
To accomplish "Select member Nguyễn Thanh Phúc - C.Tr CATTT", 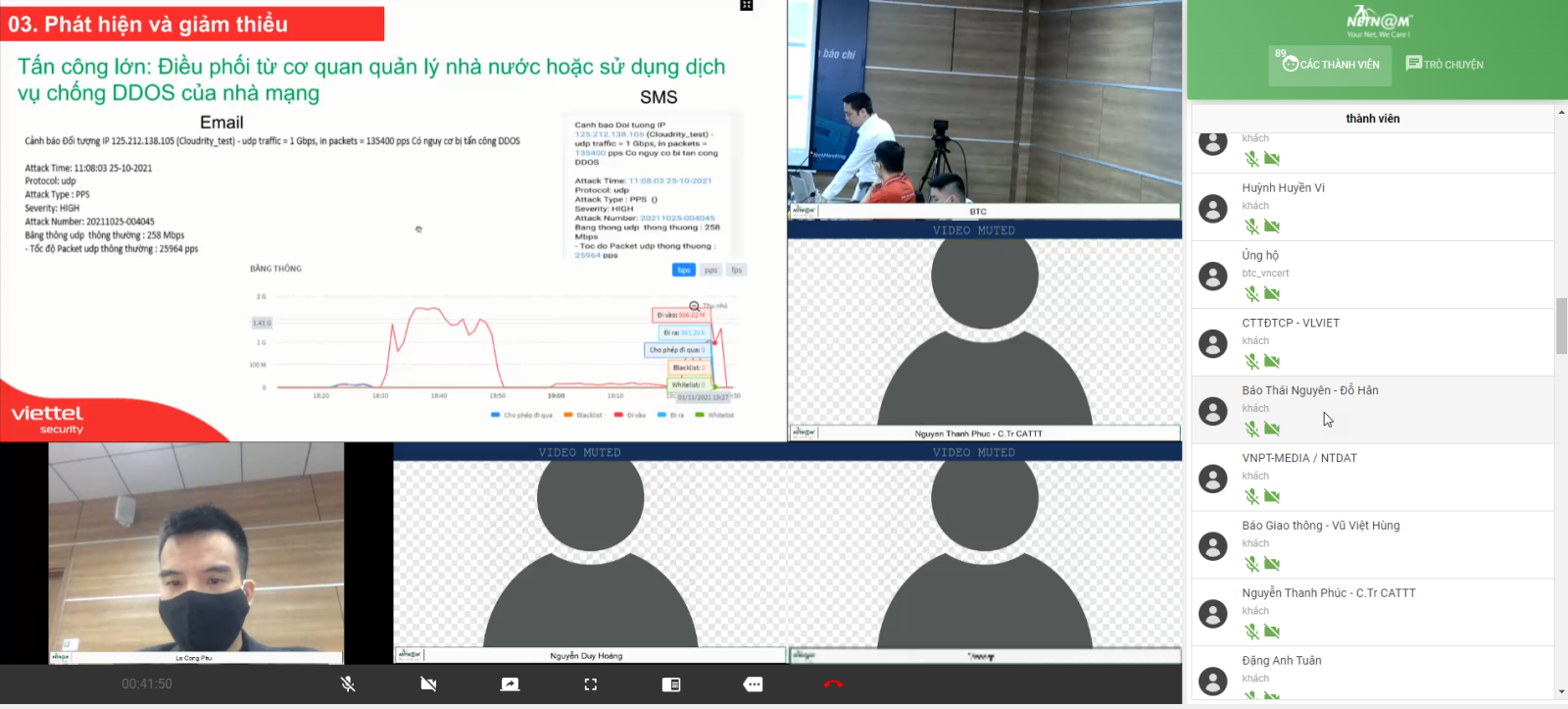I will [1329, 593].
